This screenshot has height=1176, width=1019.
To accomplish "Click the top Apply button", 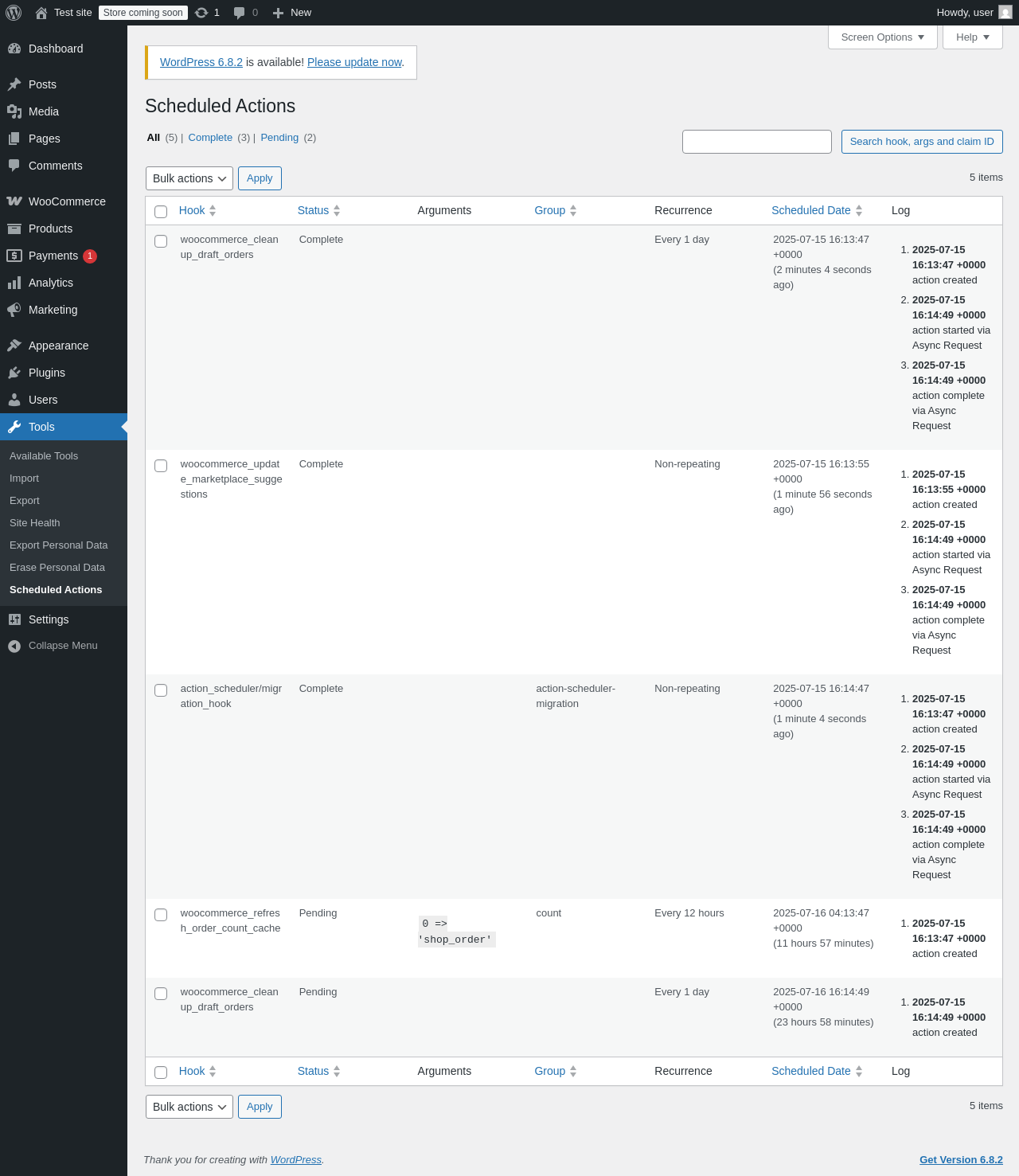I will [260, 178].
